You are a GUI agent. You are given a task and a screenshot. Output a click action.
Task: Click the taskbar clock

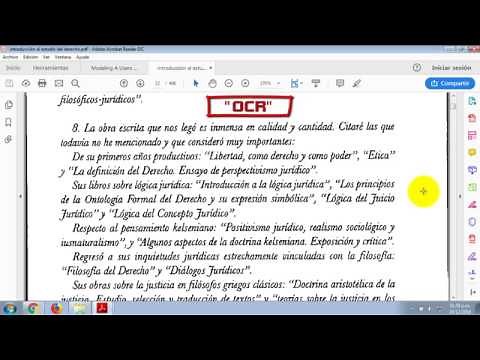460,308
